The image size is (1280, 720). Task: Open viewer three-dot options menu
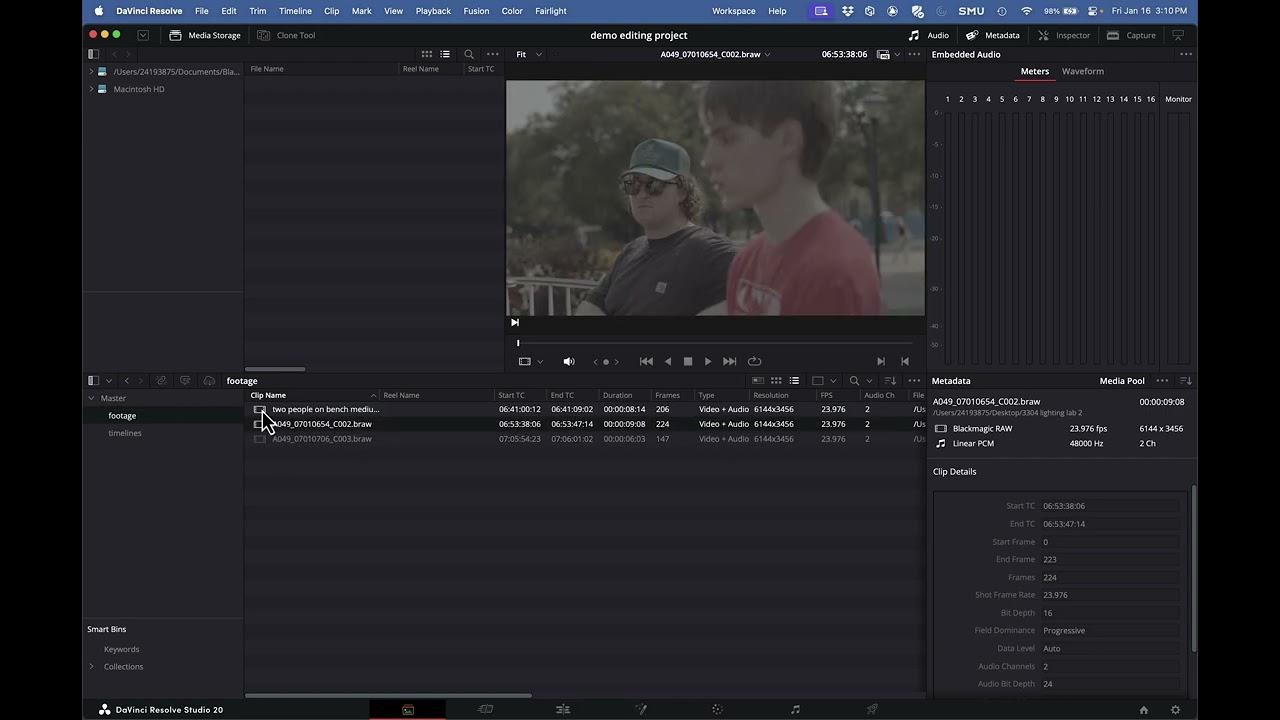[x=914, y=54]
